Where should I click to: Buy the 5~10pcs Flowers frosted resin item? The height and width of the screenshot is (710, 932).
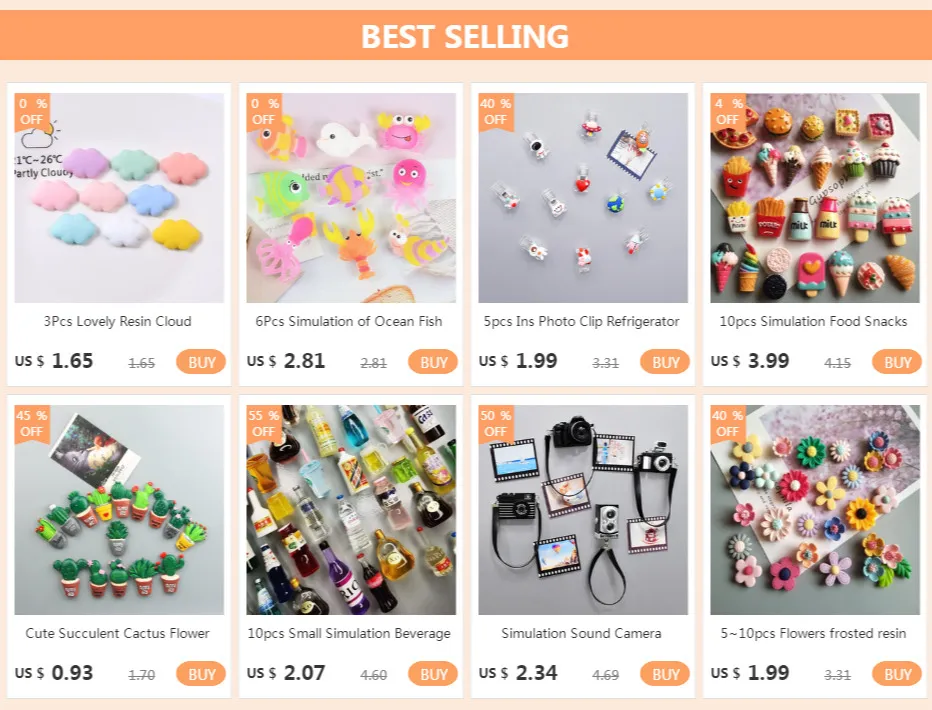(x=896, y=674)
